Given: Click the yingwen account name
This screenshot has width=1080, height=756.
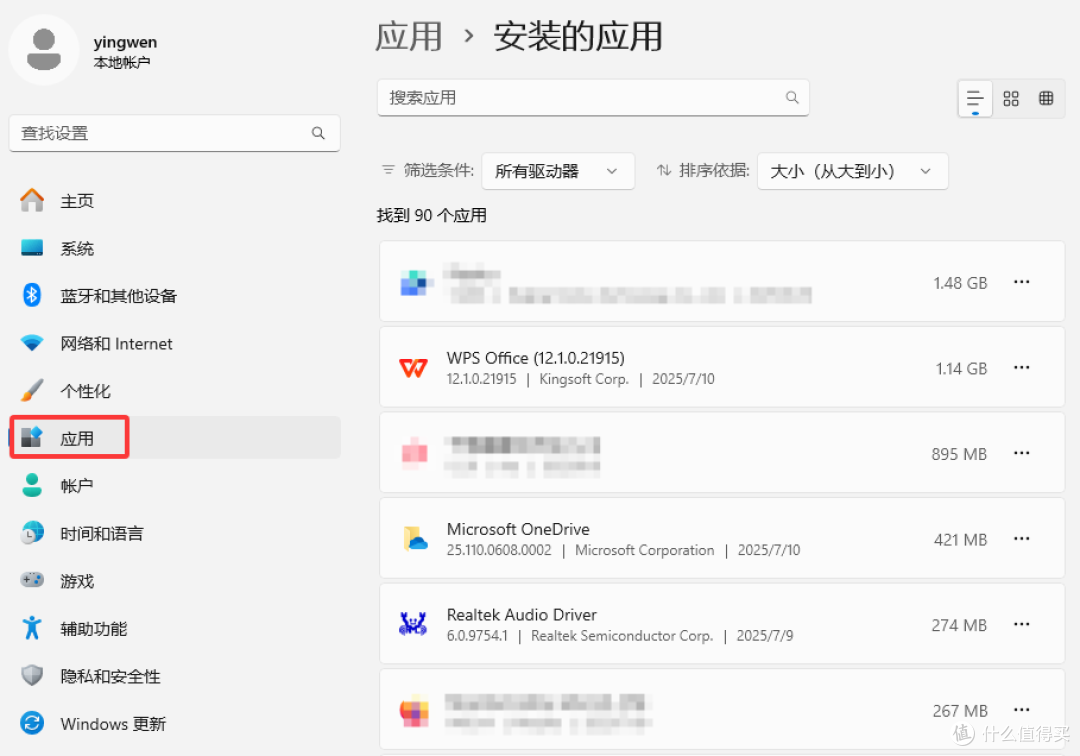Looking at the screenshot, I should click(x=125, y=42).
